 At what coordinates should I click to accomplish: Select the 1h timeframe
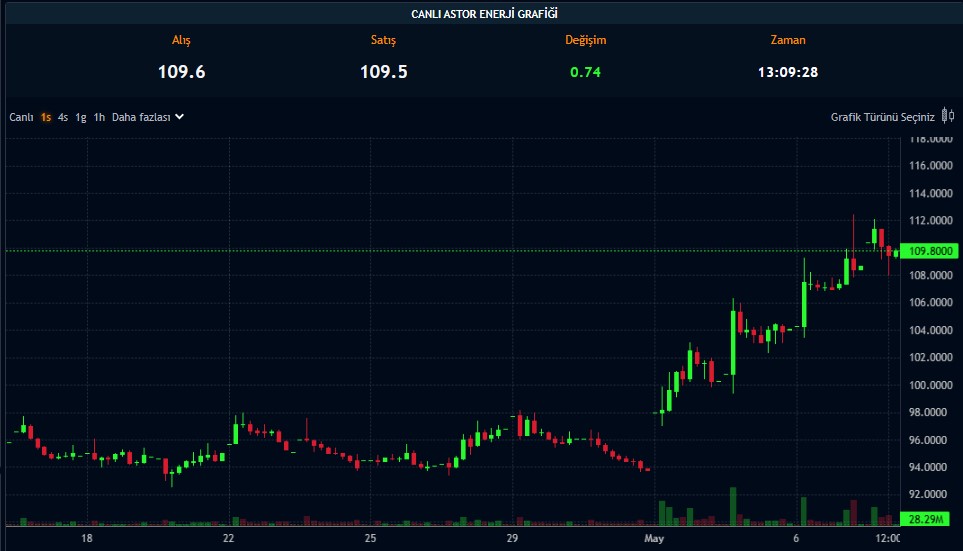coord(99,117)
